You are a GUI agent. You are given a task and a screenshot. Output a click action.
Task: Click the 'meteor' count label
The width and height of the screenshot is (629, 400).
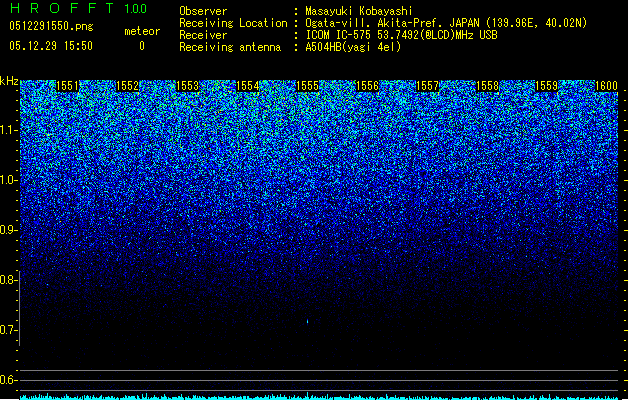point(142,31)
